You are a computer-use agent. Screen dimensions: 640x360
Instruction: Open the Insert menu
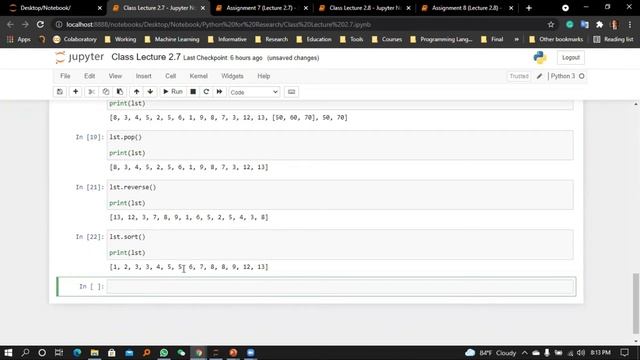pos(143,76)
